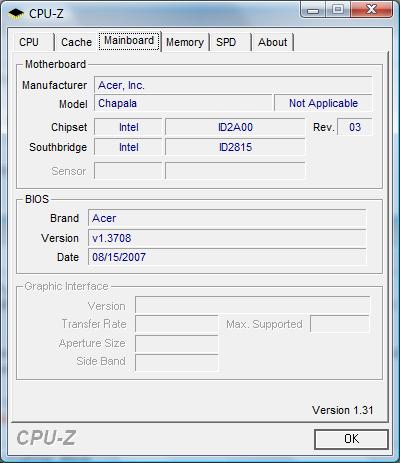Click the Motherboard group heading
This screenshot has height=463, width=400.
[x=56, y=64]
